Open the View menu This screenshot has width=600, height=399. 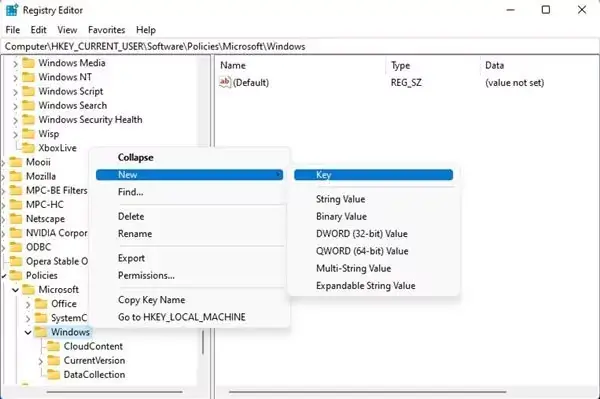[67, 30]
